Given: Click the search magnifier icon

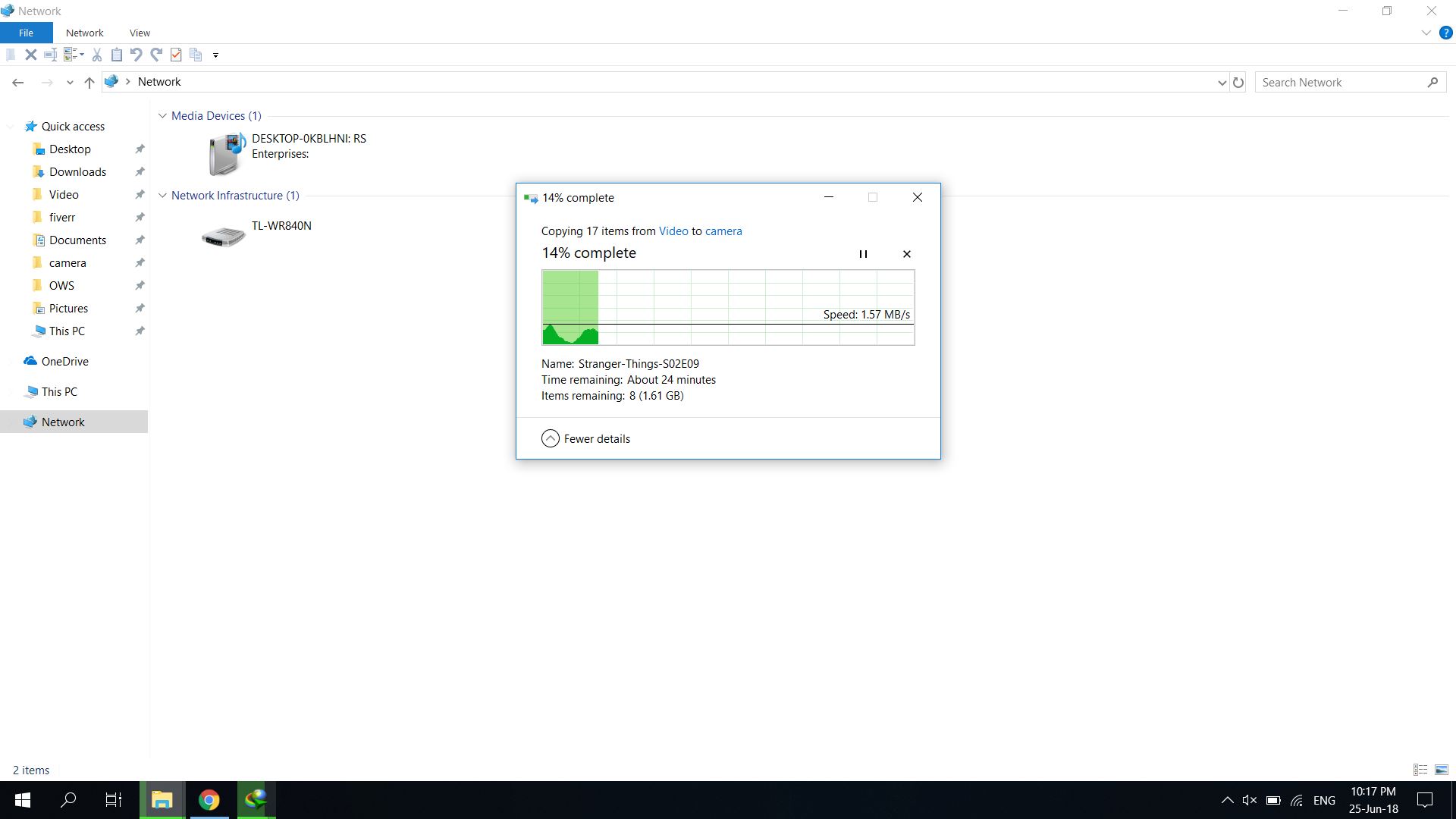Looking at the screenshot, I should (x=1432, y=82).
